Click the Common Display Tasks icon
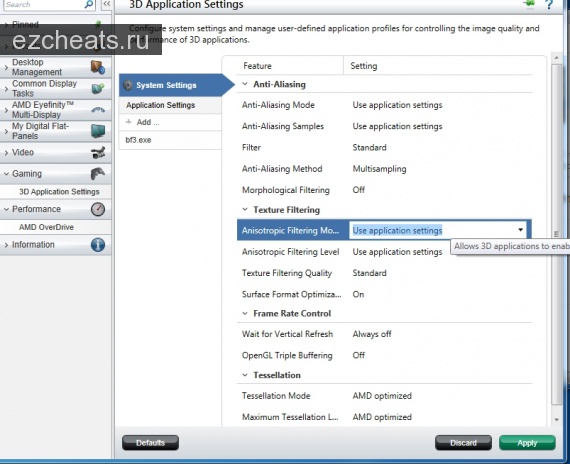 pyautogui.click(x=98, y=88)
